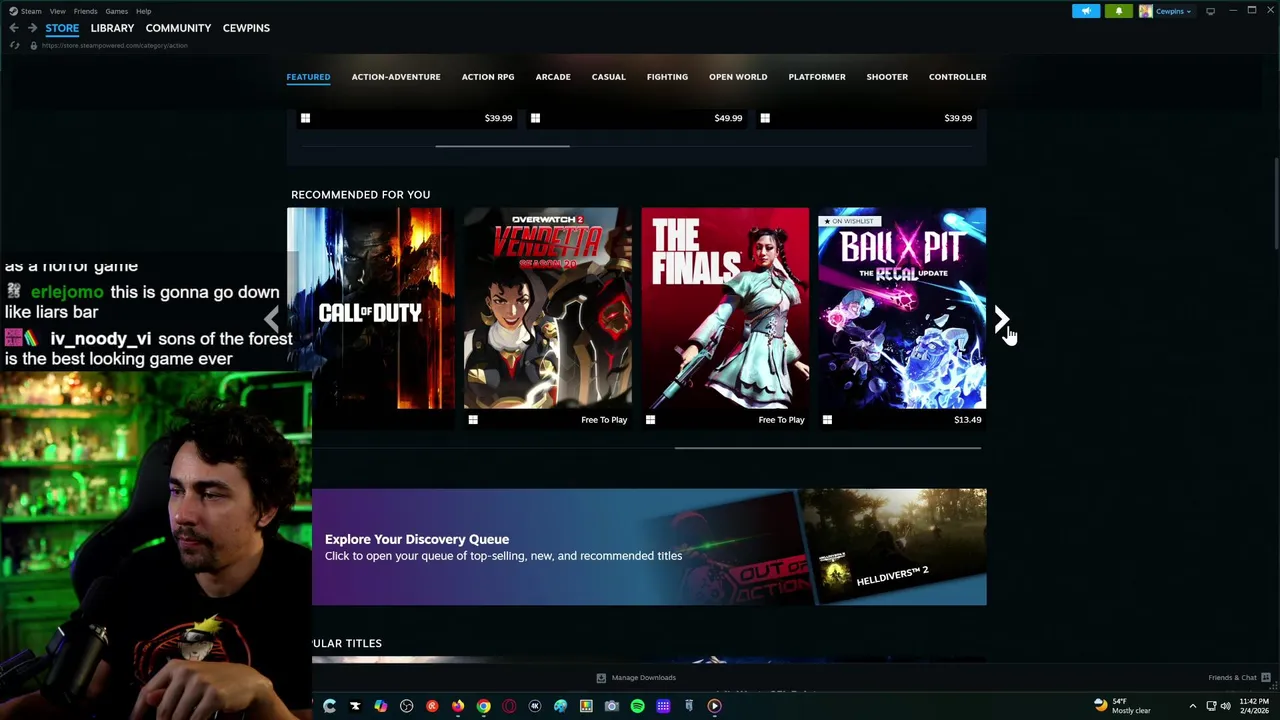Select the SHOOTER category tab
The height and width of the screenshot is (720, 1280).
click(x=887, y=77)
